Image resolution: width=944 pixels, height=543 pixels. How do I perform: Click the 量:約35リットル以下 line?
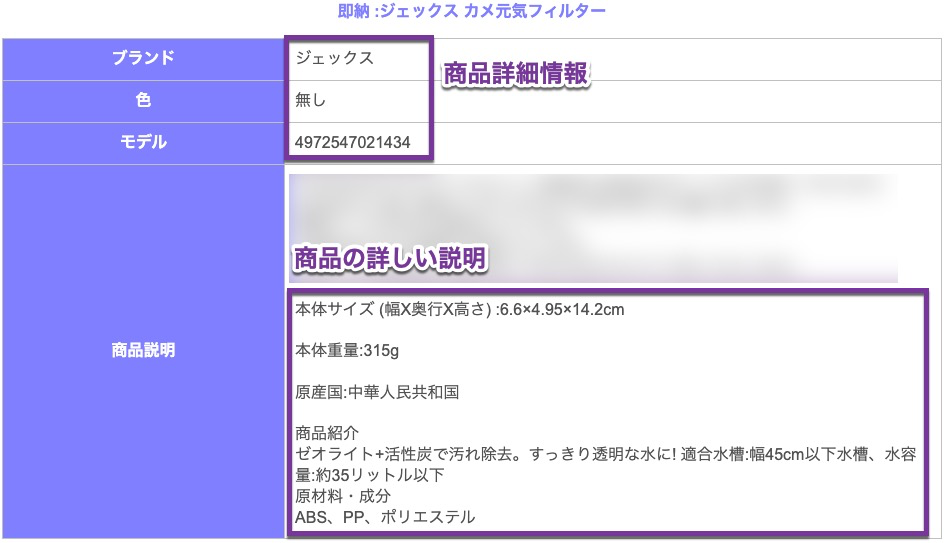[370, 475]
